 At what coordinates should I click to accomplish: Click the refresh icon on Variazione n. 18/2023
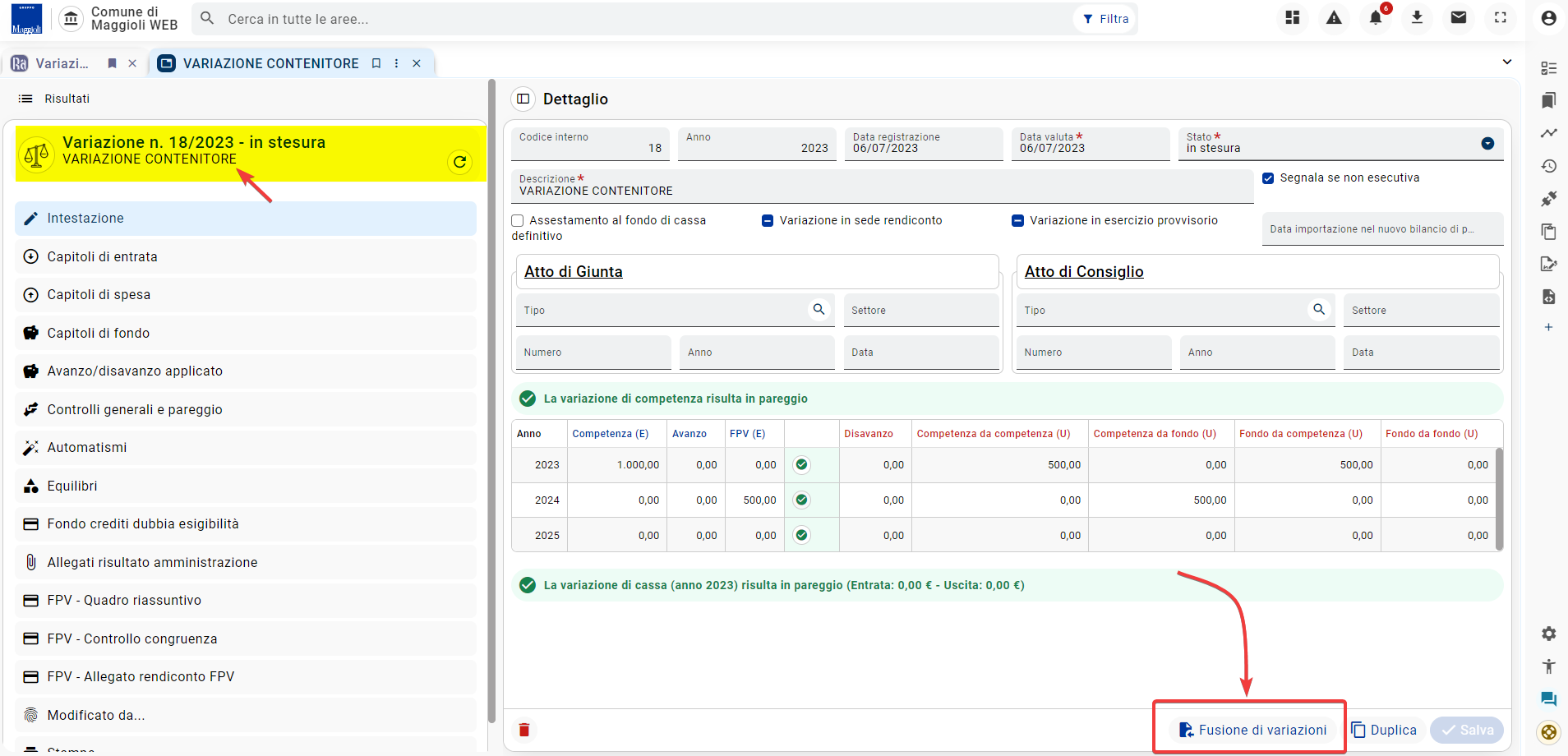point(460,162)
